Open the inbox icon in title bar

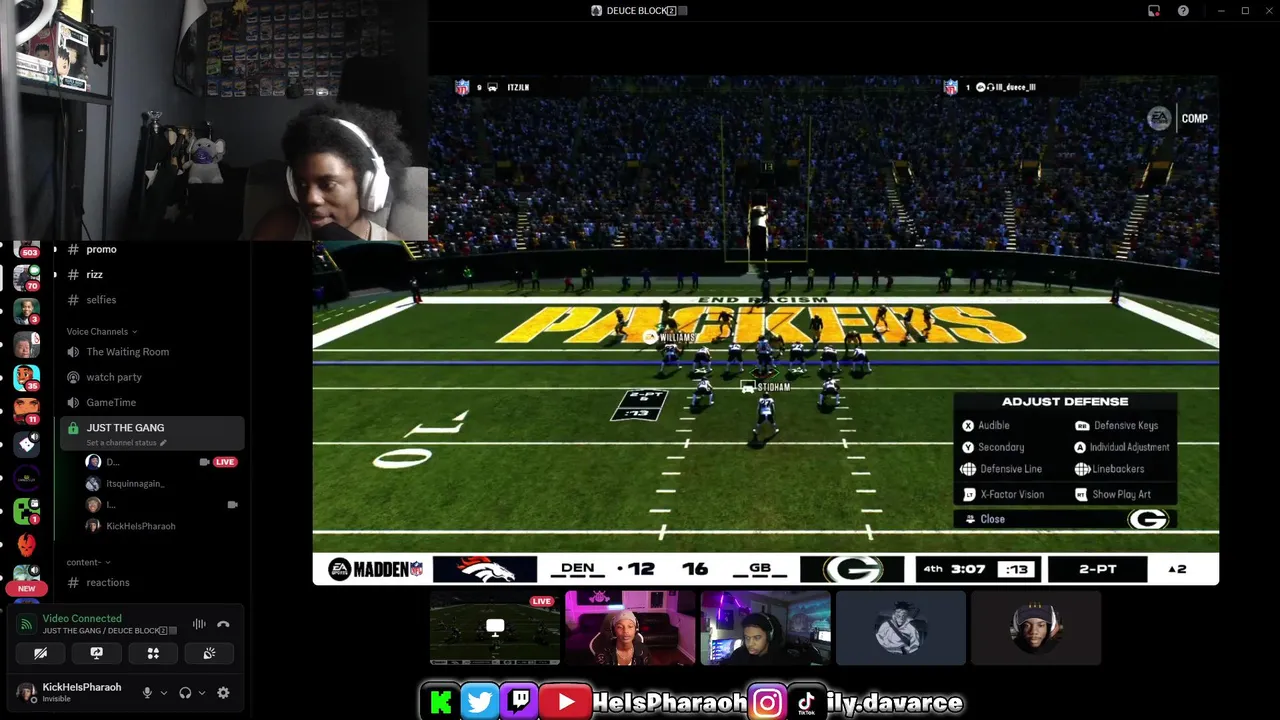click(x=1154, y=11)
